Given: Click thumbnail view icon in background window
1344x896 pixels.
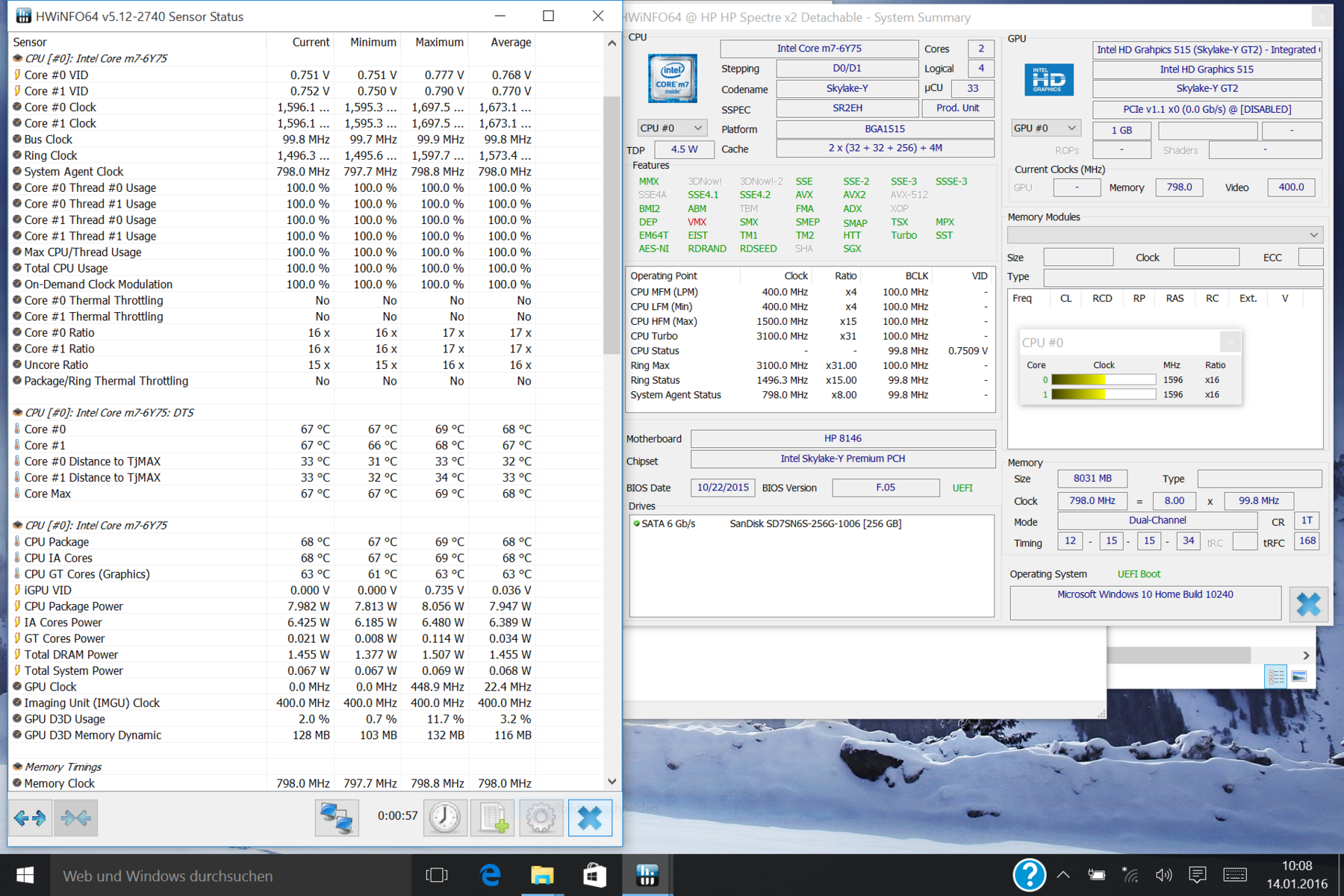Looking at the screenshot, I should tap(1299, 676).
